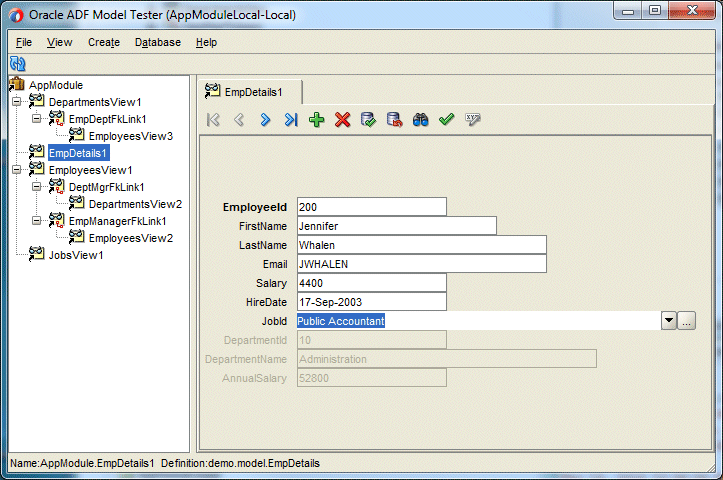Viewport: 723px width, 480px height.
Task: Open the JobId dropdown arrow
Action: [x=669, y=321]
